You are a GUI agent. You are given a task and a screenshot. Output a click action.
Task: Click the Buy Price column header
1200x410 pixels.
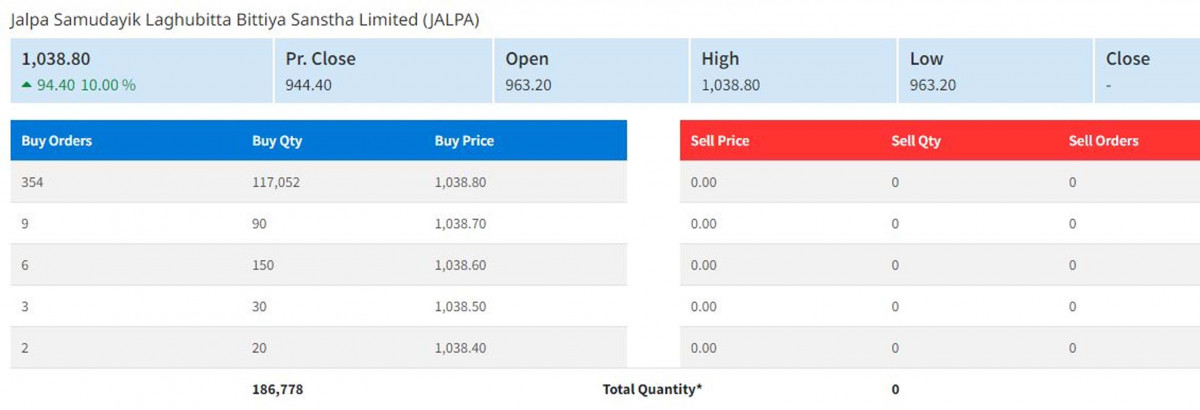(x=464, y=141)
